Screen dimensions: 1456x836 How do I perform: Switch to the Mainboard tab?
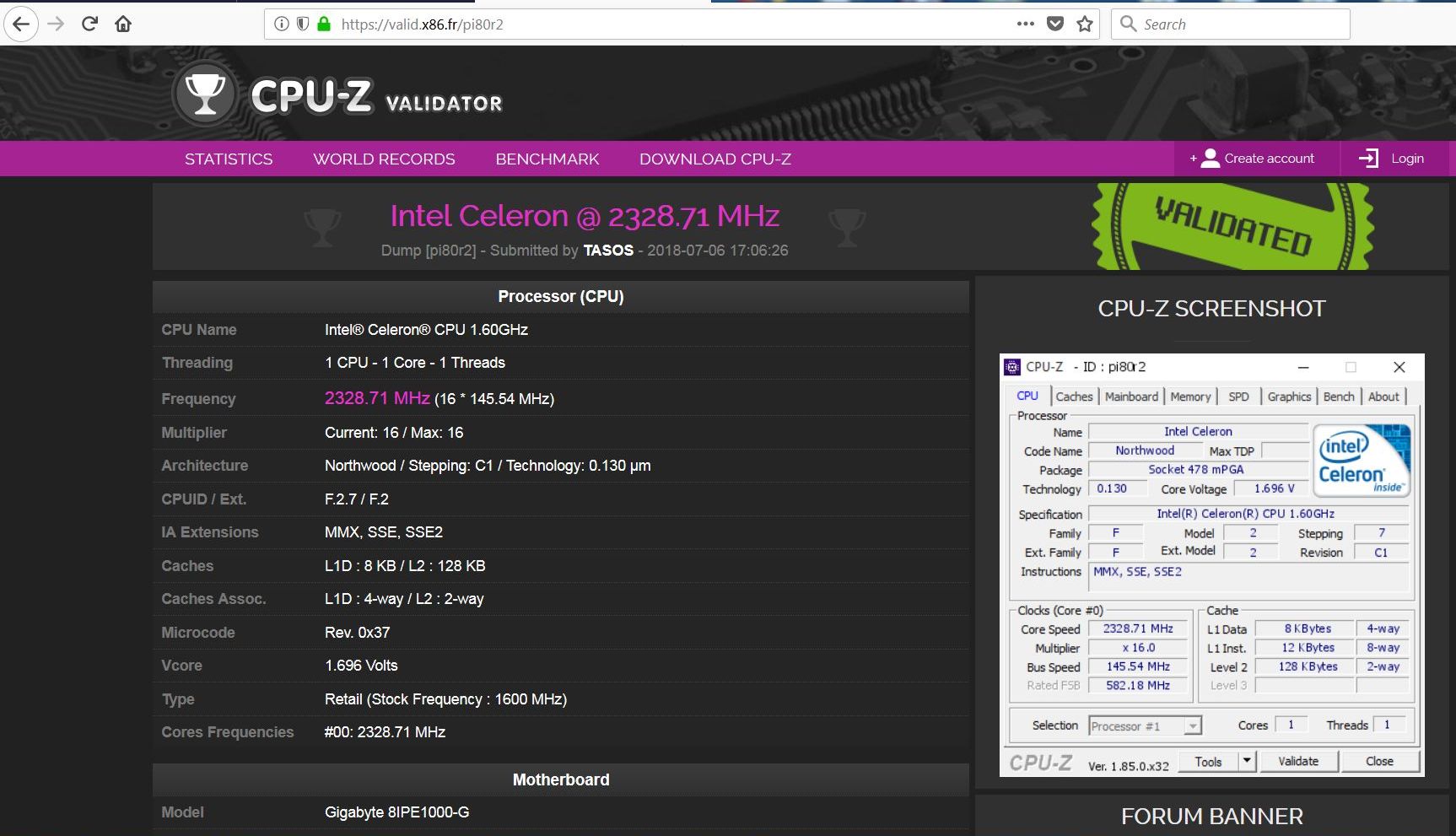coord(1131,396)
